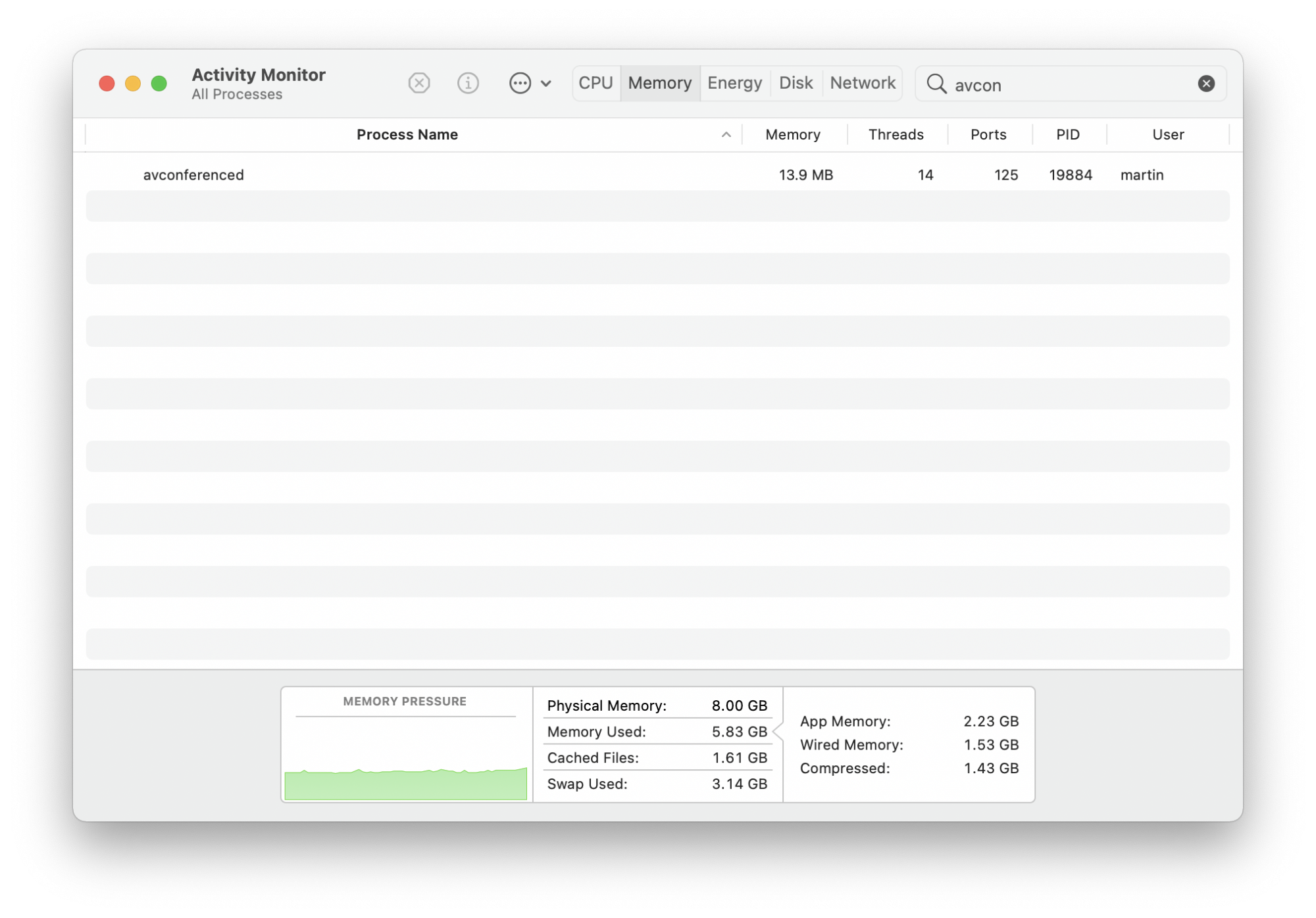The image size is (1316, 918).
Task: Sort by User column header
Action: [x=1168, y=134]
